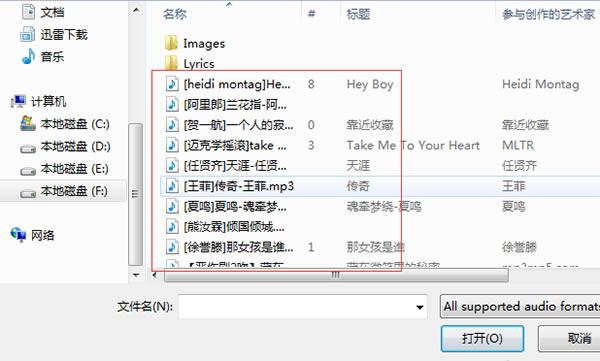The image size is (600, 361).
Task: Click the horizontal scrollbar thumb
Action: point(336,275)
